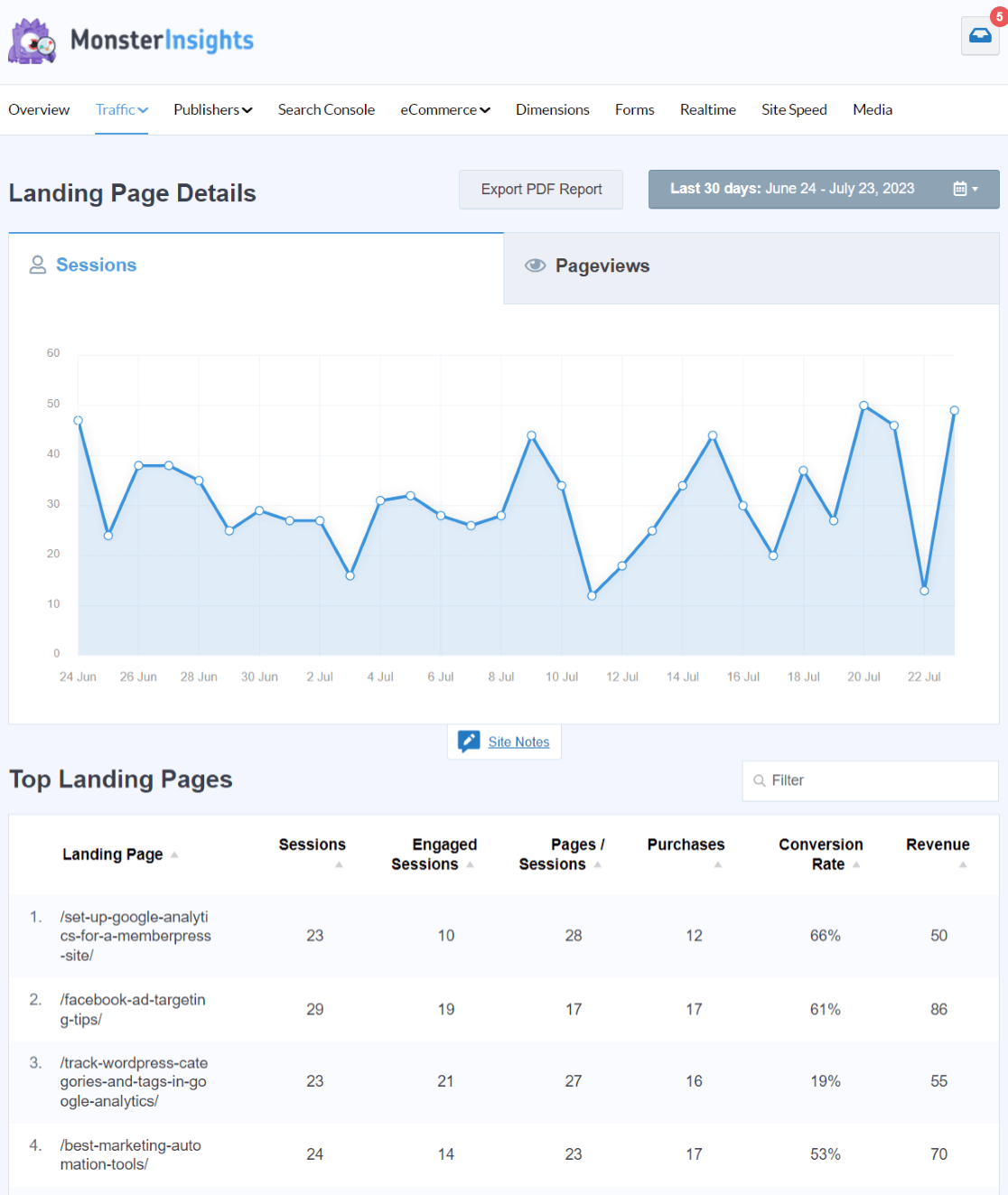Viewport: 1008px width, 1195px height.
Task: Click the calendar icon in the date range picker
Action: (961, 189)
